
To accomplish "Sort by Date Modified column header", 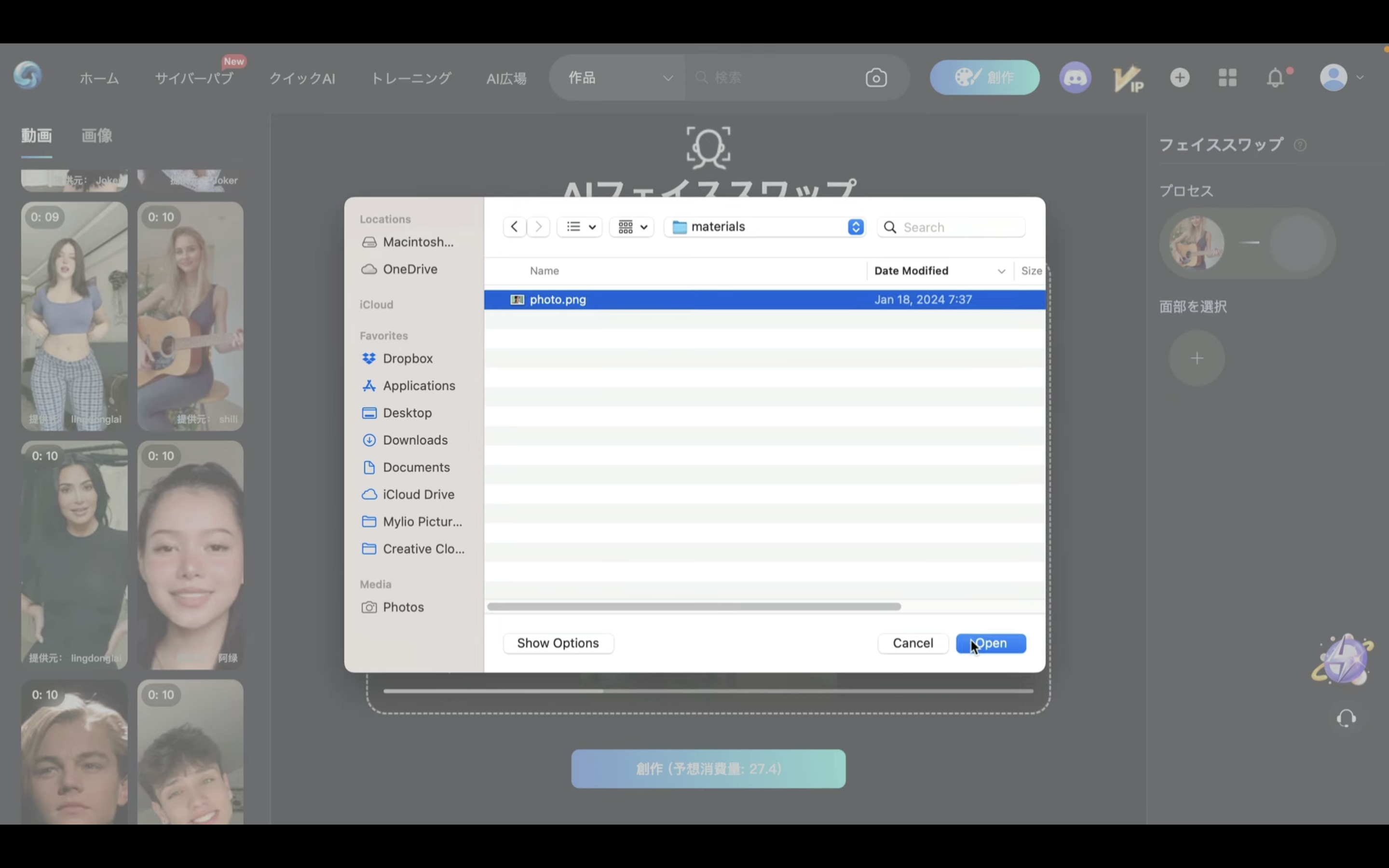I will [940, 271].
